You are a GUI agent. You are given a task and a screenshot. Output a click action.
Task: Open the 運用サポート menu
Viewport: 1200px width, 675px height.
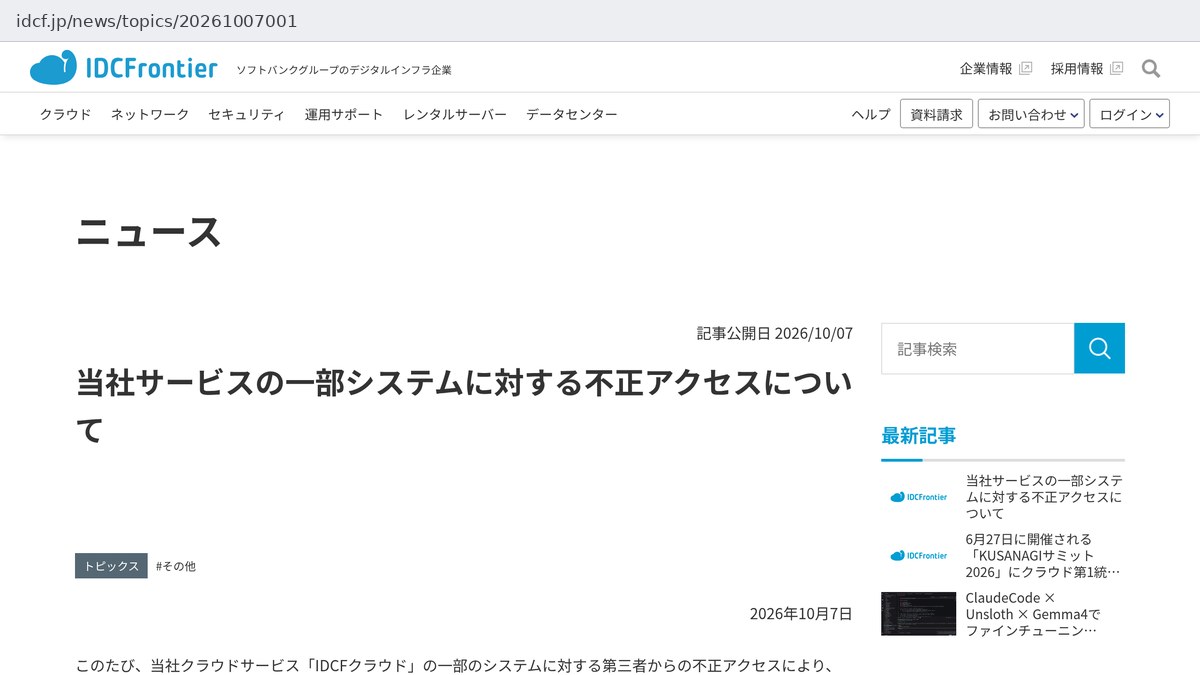click(x=344, y=114)
